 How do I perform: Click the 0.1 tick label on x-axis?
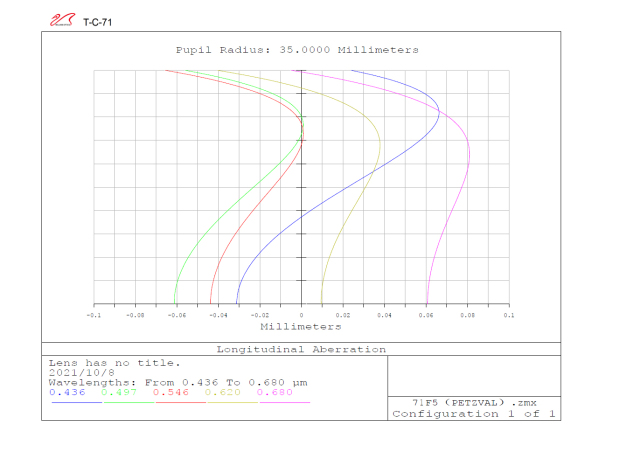pos(508,314)
